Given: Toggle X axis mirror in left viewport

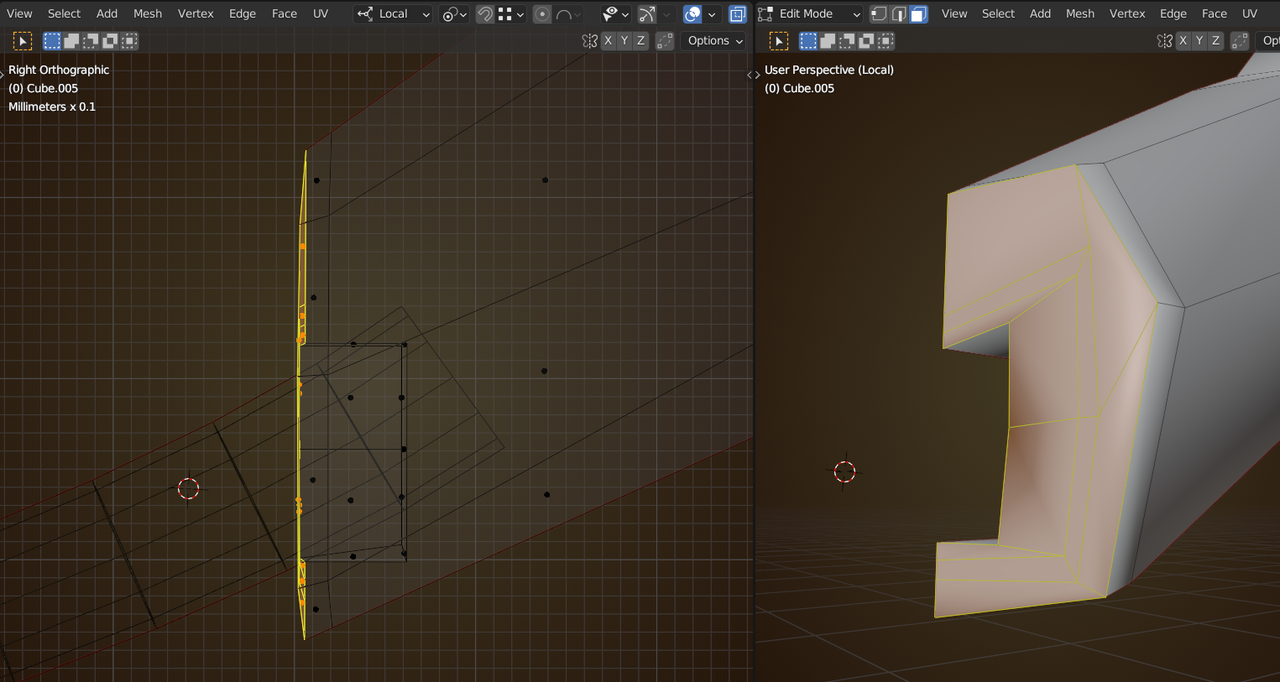Looking at the screenshot, I should (608, 41).
